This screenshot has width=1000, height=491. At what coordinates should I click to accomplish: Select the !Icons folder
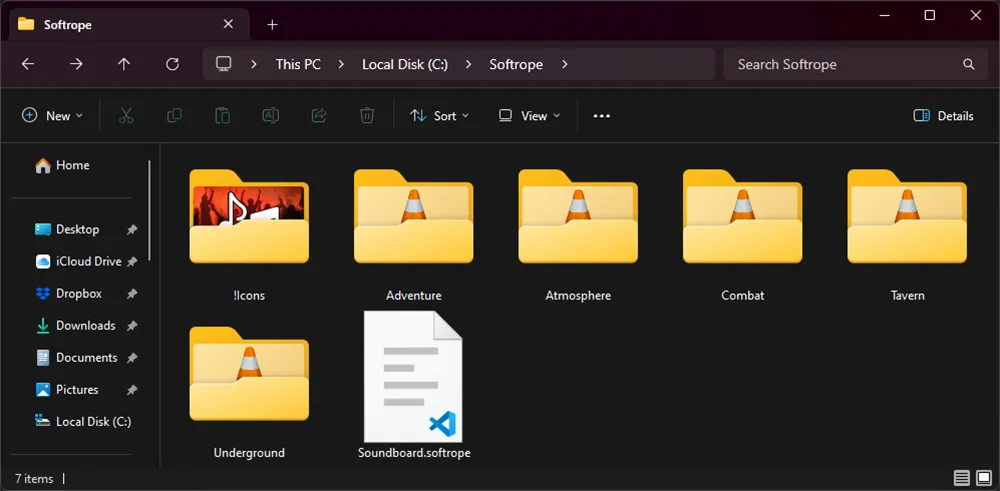249,235
